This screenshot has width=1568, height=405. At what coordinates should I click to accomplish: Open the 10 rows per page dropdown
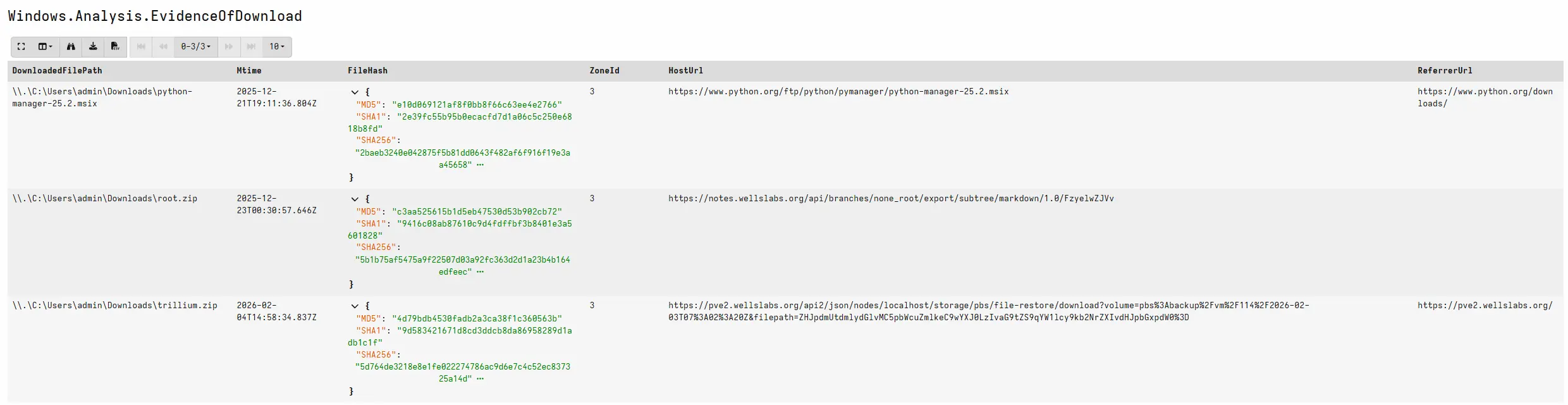[x=277, y=47]
